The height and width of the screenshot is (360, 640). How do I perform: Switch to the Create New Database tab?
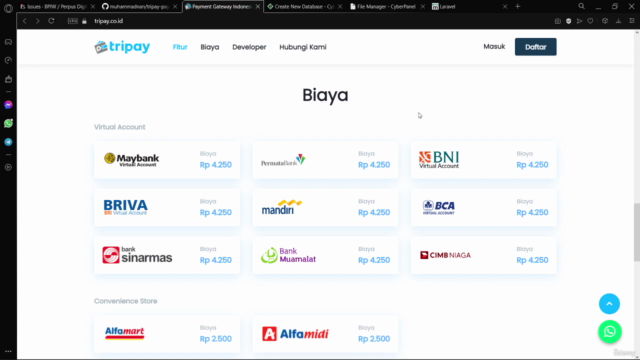304,7
